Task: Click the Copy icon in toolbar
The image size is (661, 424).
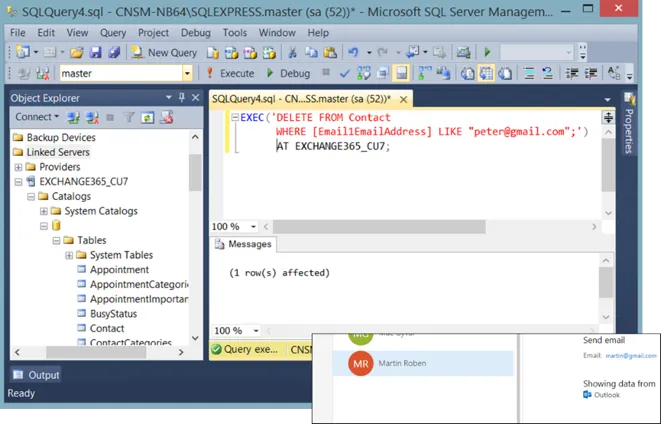Action: (311, 52)
